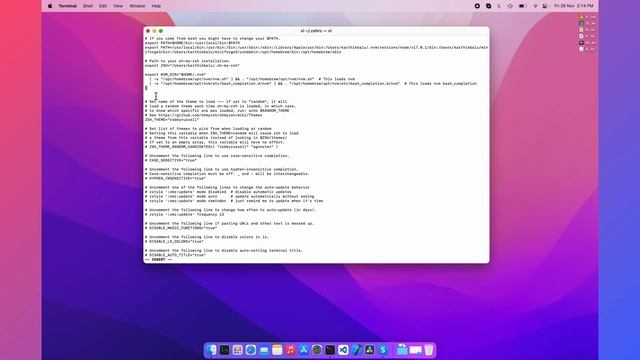Open Control Center from menu bar
The height and width of the screenshot is (360, 640).
pos(545,6)
